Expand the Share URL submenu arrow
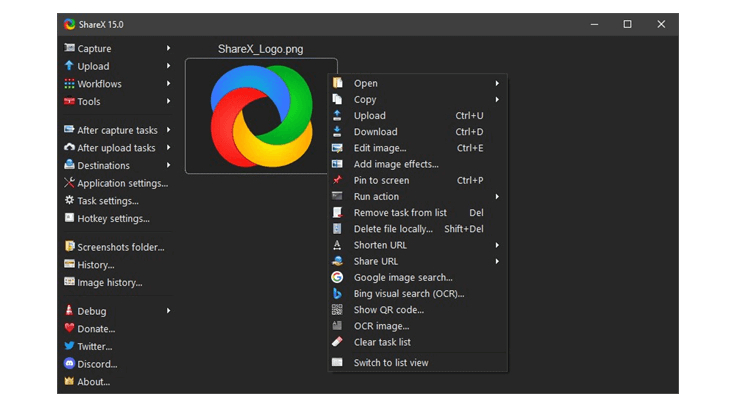 click(x=497, y=261)
